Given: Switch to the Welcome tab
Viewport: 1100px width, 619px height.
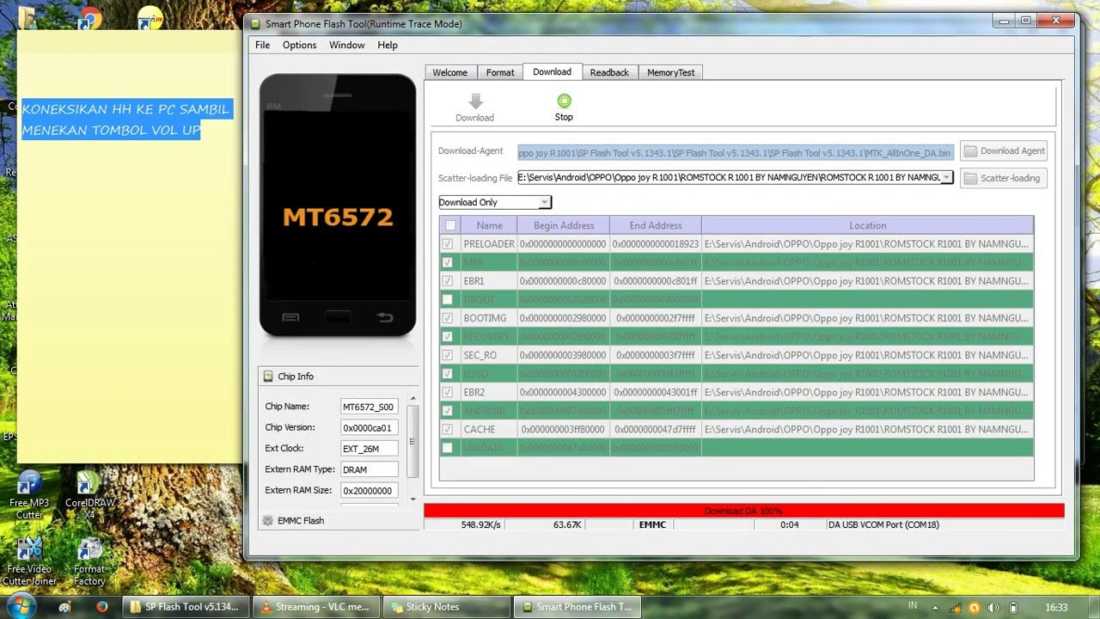Looking at the screenshot, I should coord(450,72).
